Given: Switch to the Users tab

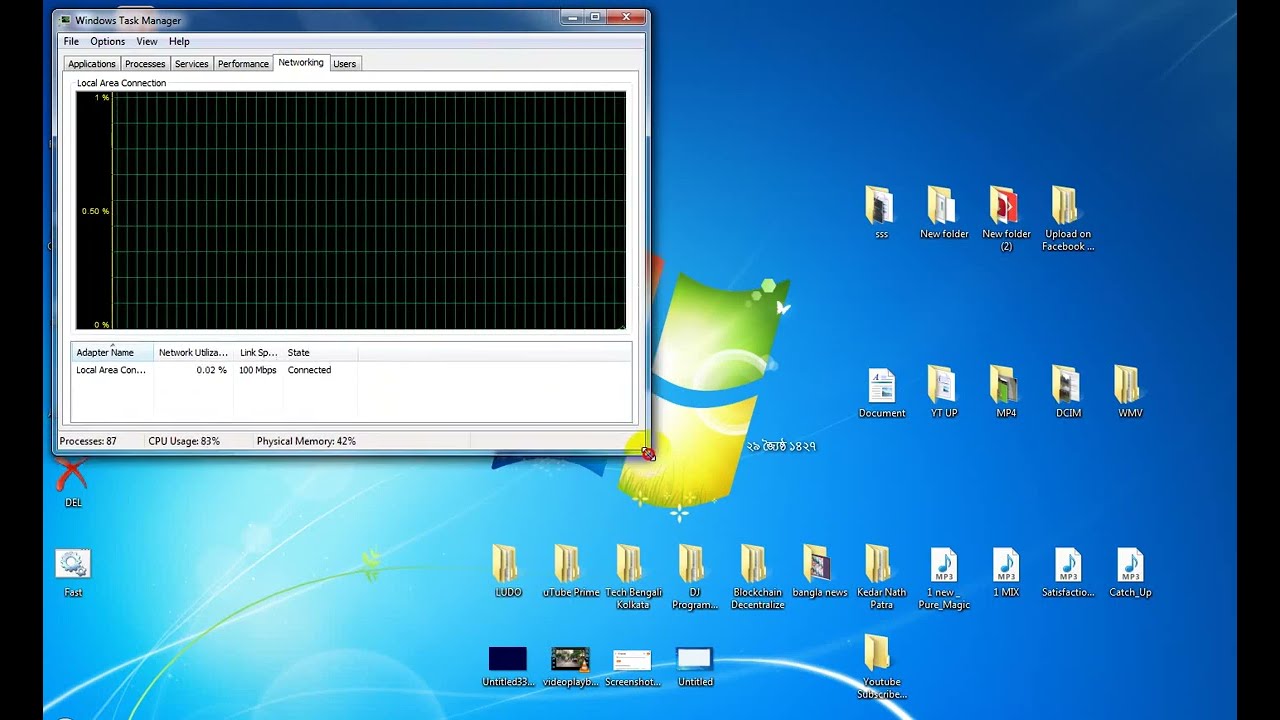Looking at the screenshot, I should coord(344,64).
